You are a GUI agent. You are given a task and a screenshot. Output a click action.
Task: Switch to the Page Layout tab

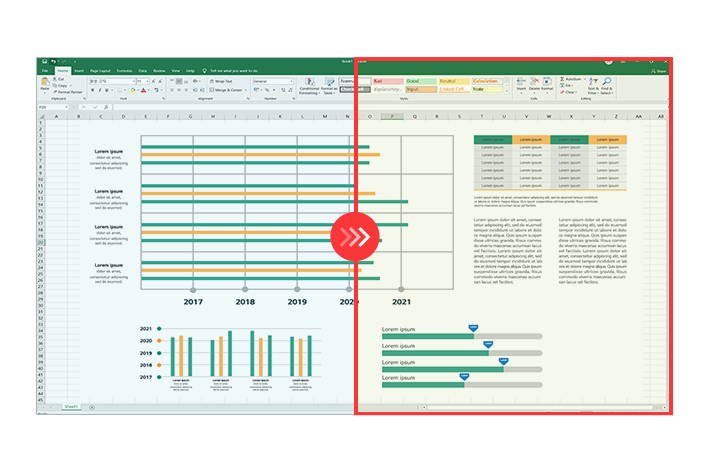click(x=100, y=71)
